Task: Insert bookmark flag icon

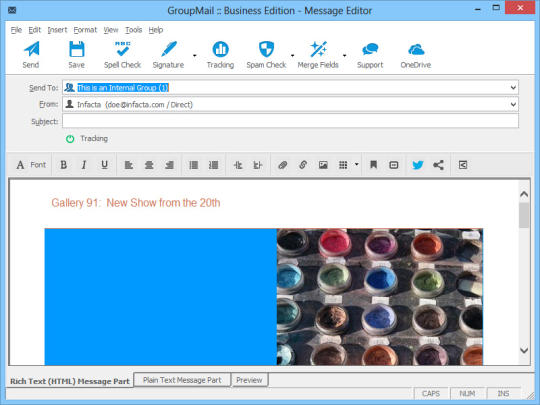Action: point(373,165)
